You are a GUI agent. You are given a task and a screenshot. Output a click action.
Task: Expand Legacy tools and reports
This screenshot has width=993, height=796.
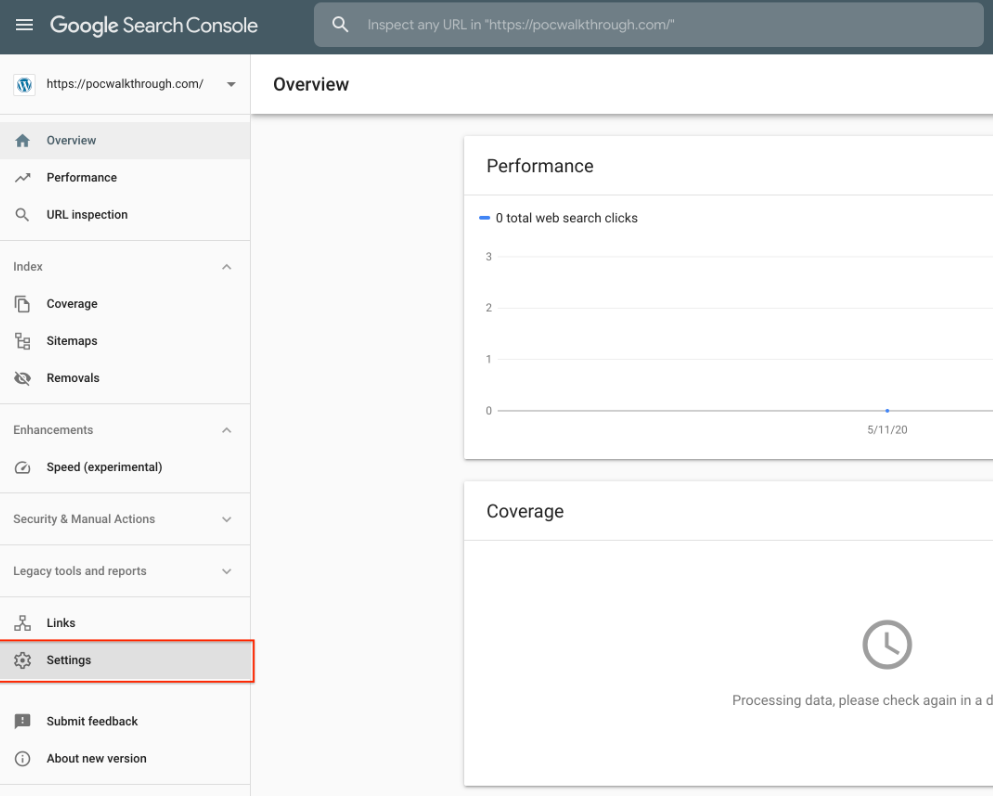227,572
